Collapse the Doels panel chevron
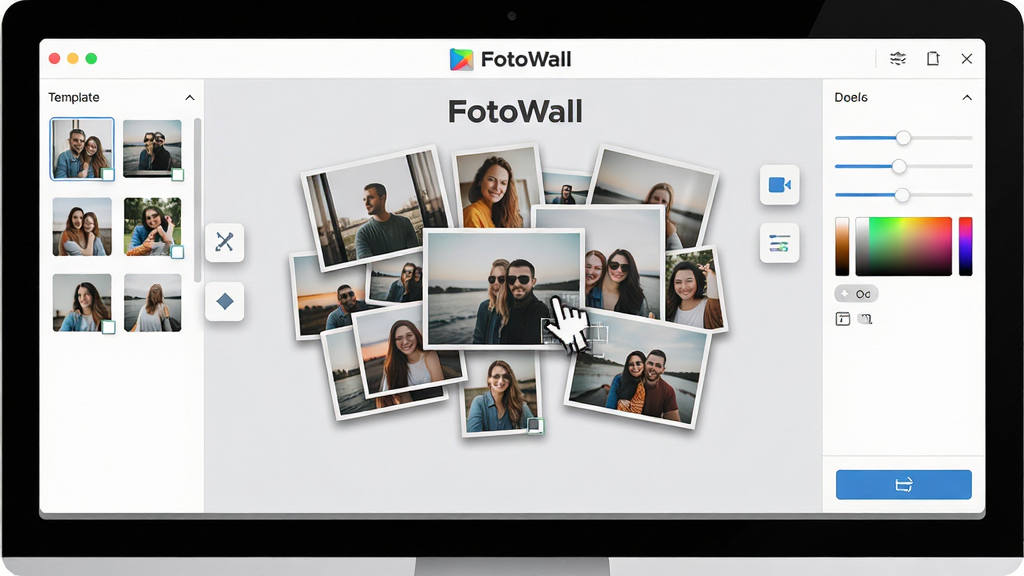 967,97
